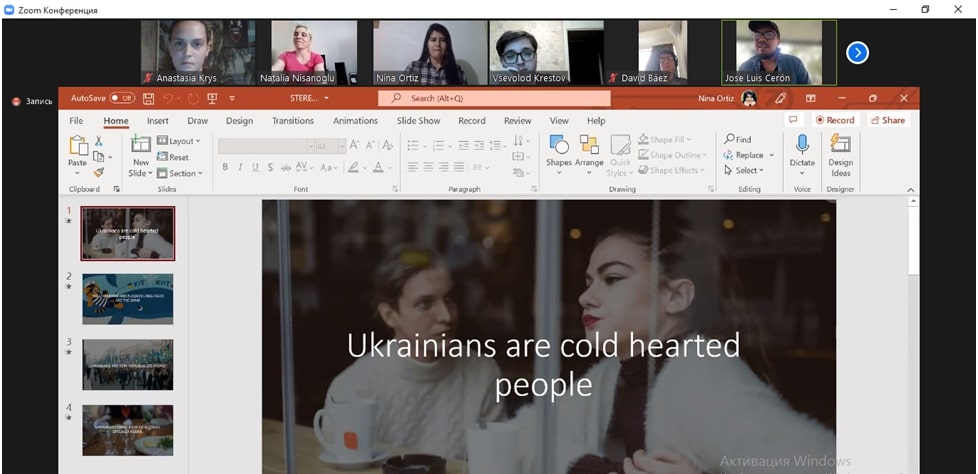This screenshot has width=978, height=474.
Task: Click the Arrange icon
Action: [x=589, y=145]
